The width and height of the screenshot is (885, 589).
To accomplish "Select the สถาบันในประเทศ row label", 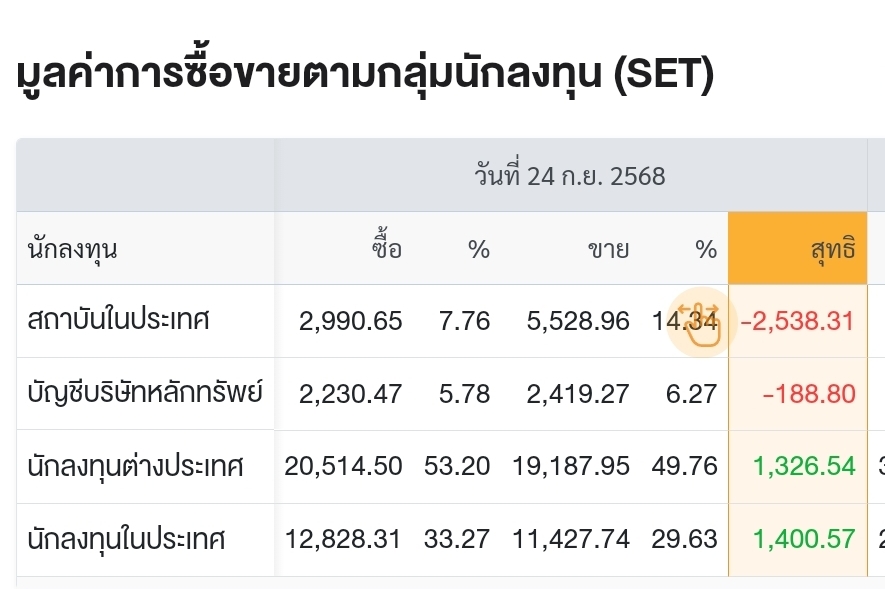I will 118,320.
